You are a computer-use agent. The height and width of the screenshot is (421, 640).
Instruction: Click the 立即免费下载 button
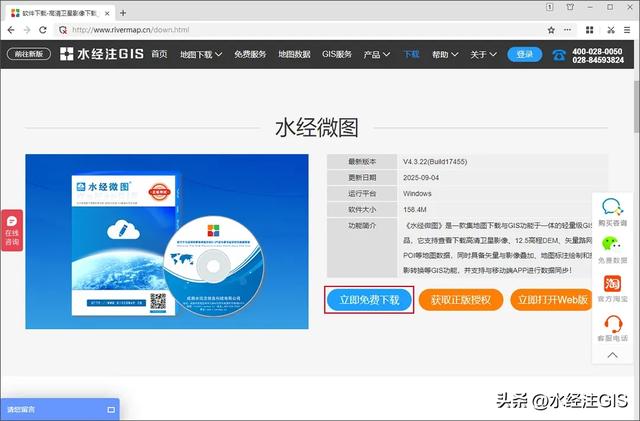(369, 300)
